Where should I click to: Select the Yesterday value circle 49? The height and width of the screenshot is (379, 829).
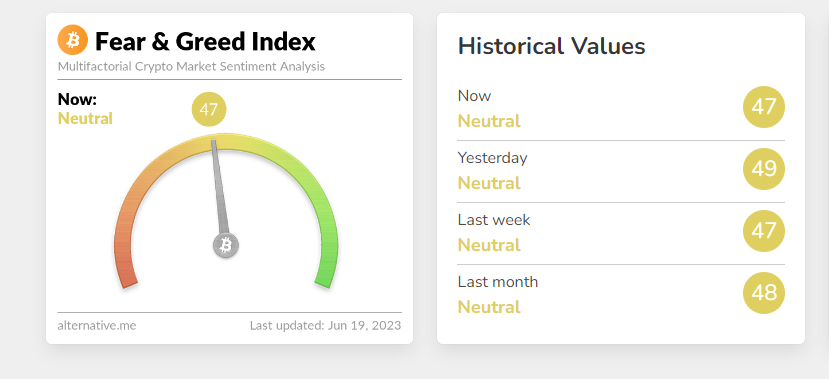[x=764, y=169]
